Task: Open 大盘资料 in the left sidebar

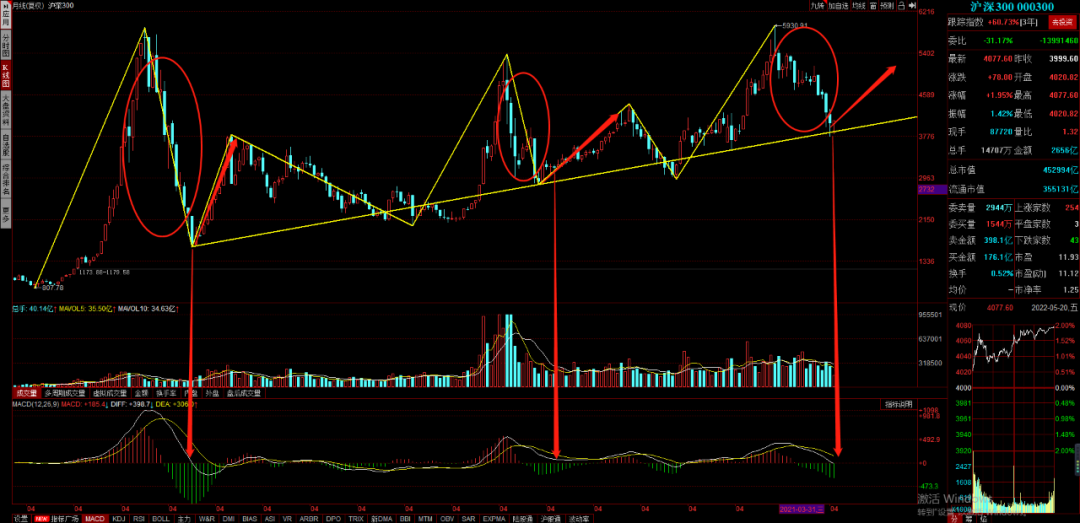Action: pyautogui.click(x=6, y=112)
